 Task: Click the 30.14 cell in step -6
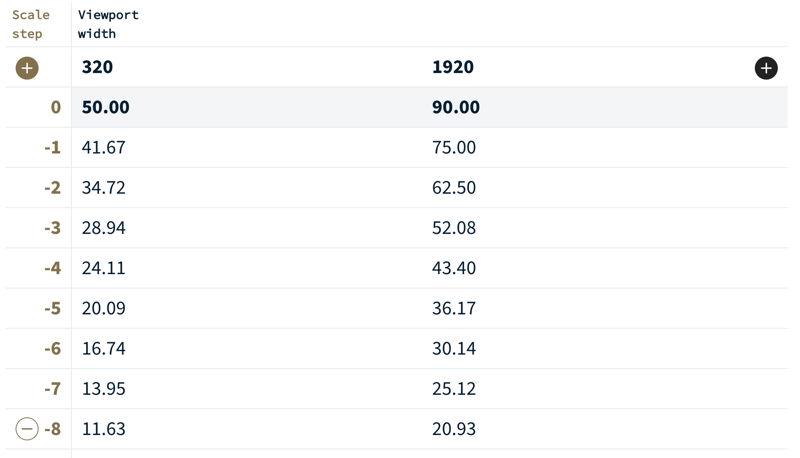[454, 348]
